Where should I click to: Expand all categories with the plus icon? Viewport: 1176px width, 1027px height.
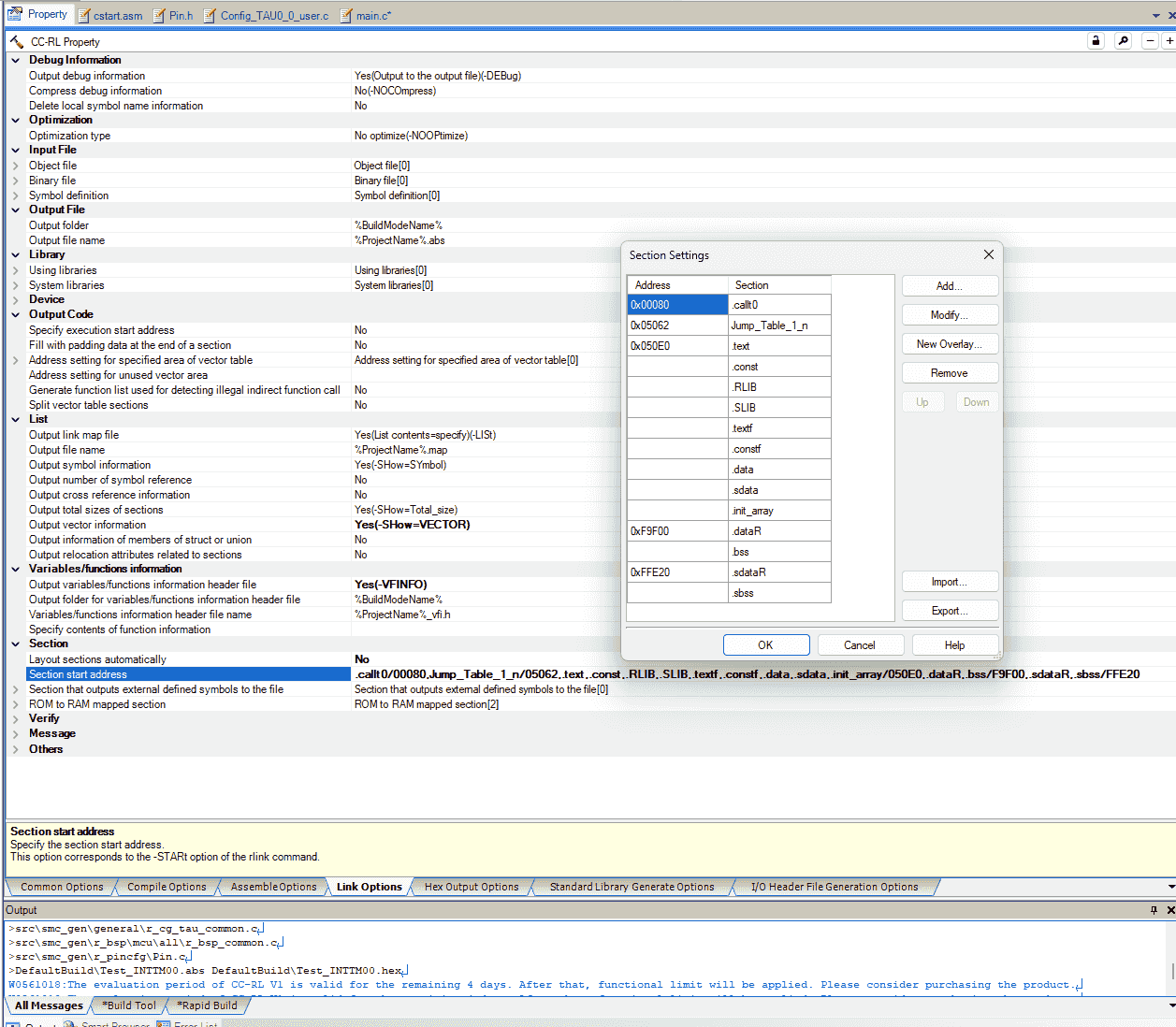coord(1169,41)
